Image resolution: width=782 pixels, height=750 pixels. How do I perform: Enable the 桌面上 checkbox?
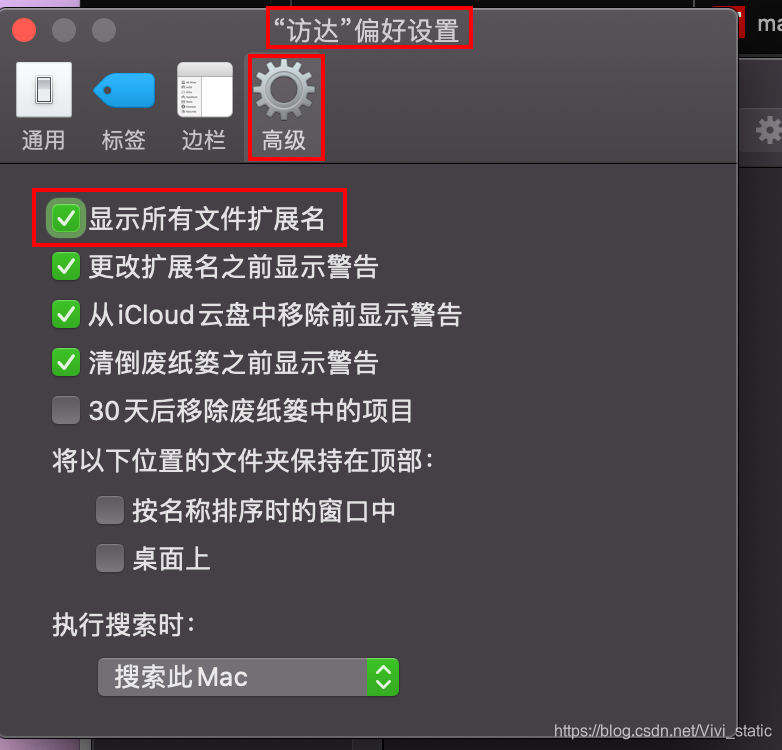110,558
